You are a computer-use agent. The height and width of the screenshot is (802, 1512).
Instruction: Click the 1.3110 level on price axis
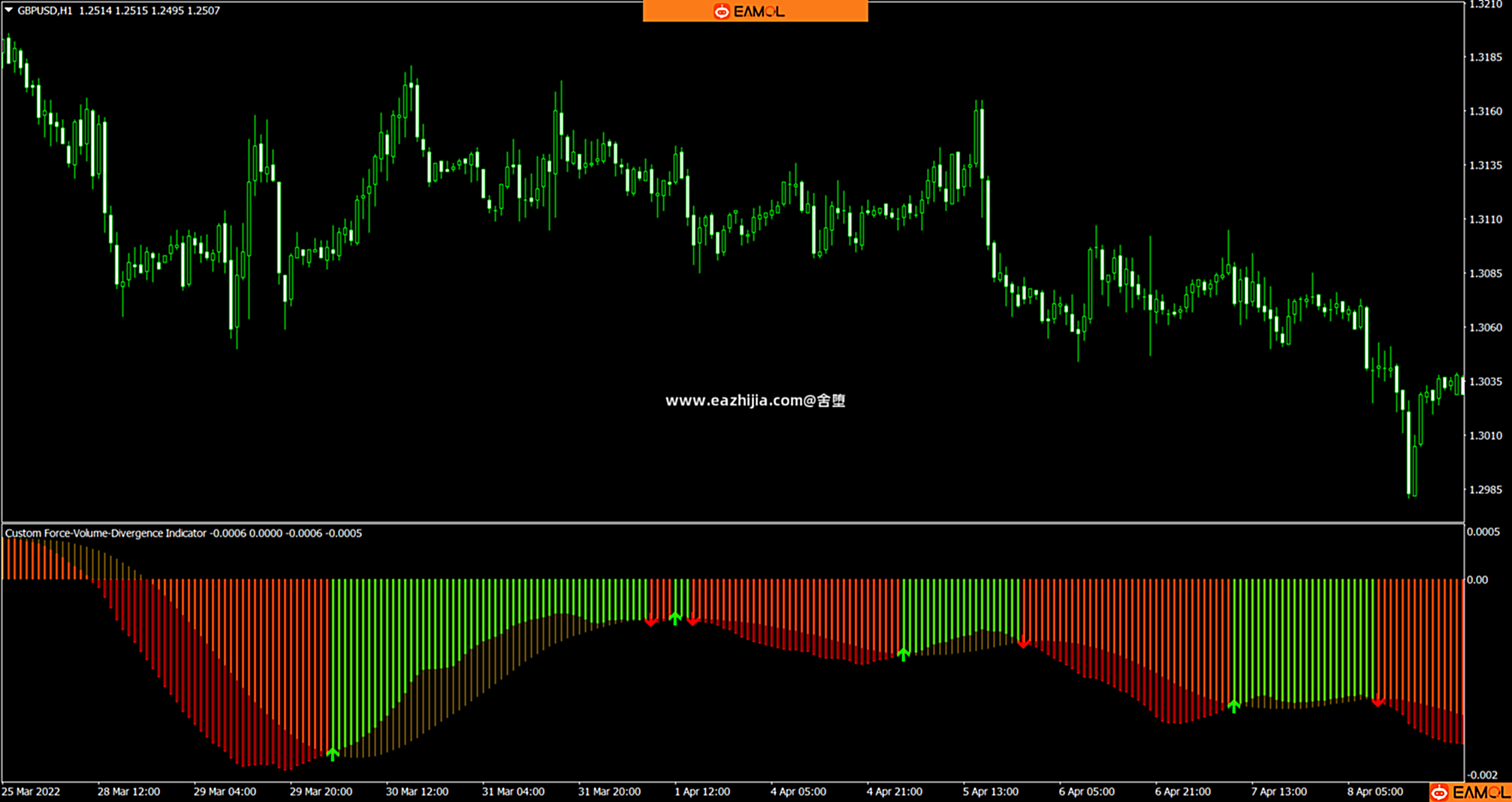coord(1485,219)
